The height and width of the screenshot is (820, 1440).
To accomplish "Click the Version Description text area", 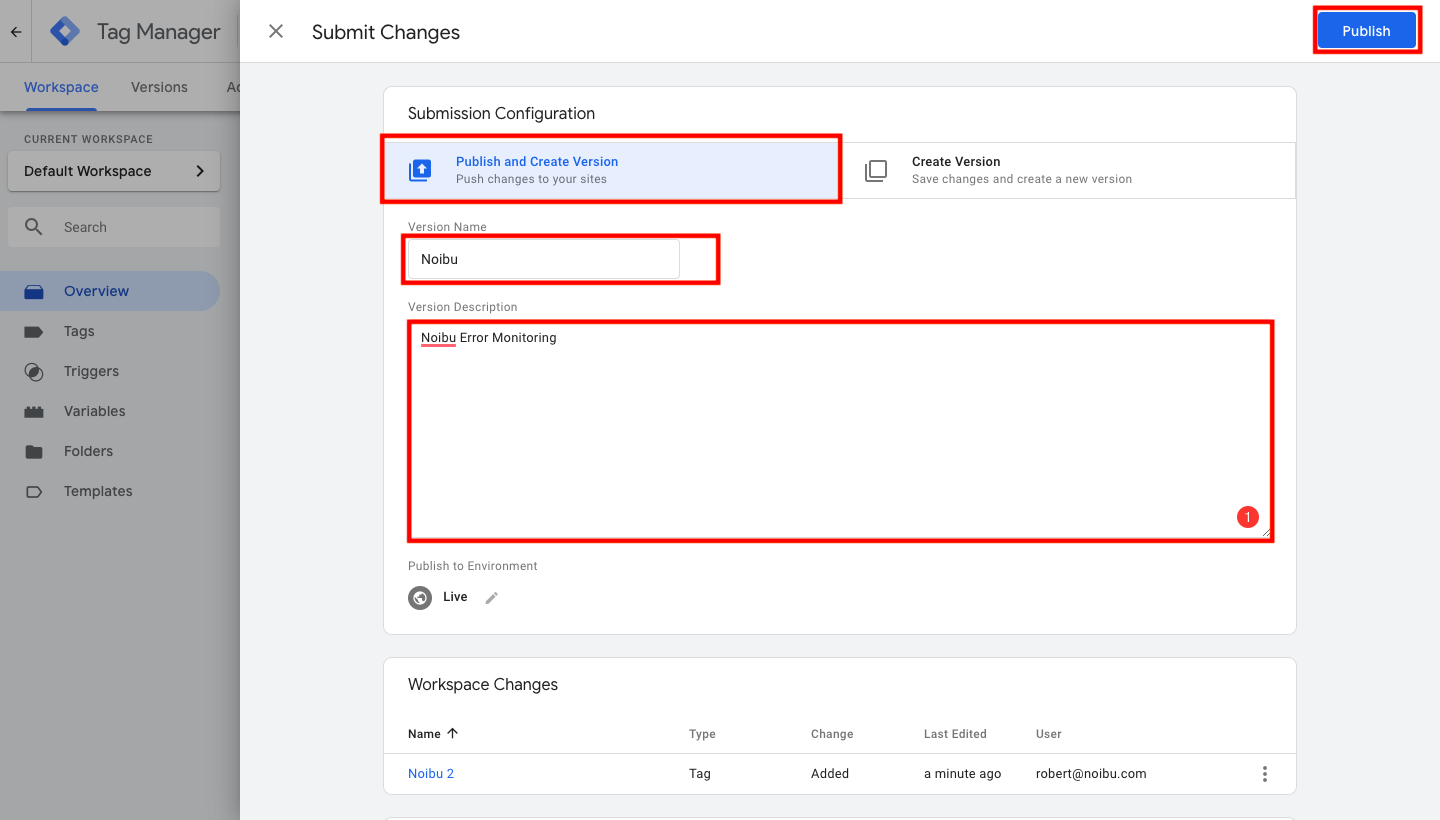I will [840, 430].
